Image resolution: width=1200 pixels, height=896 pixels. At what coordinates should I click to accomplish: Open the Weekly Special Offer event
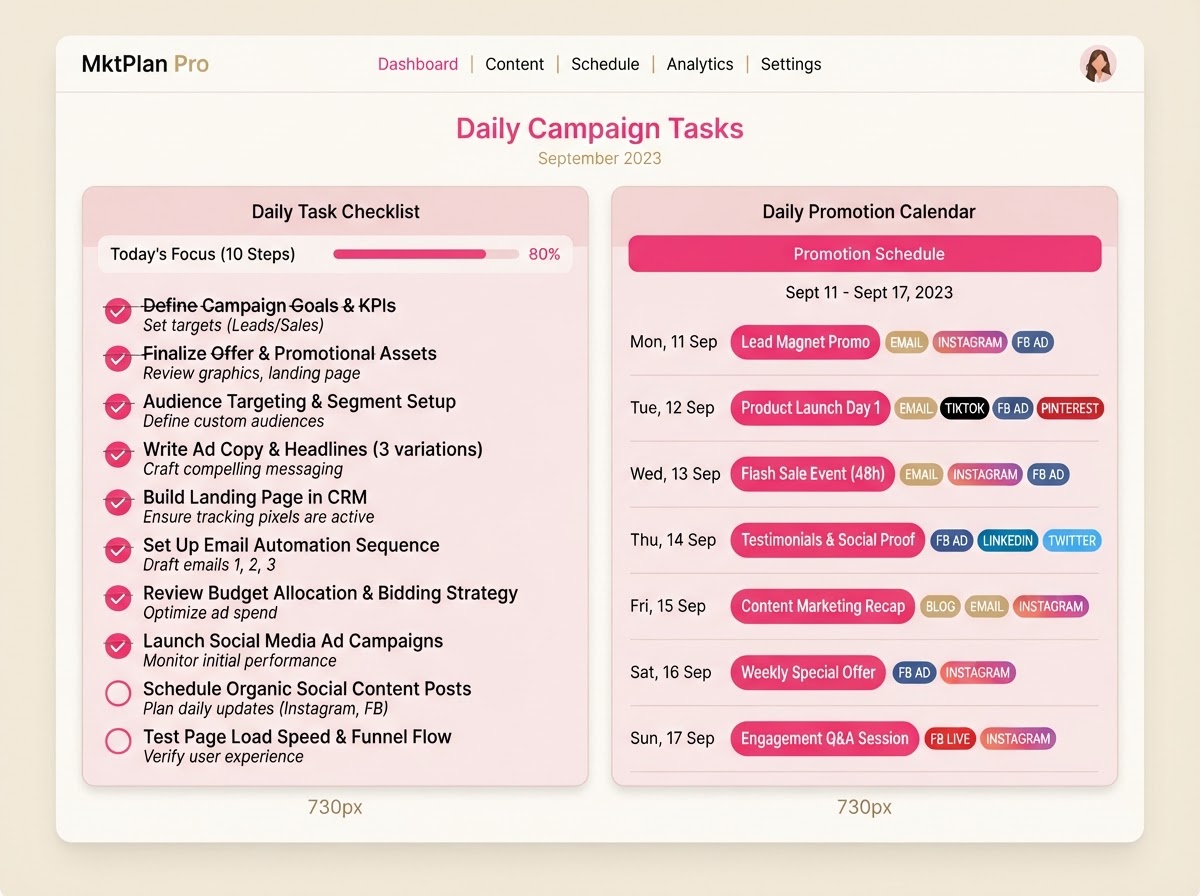click(x=808, y=672)
